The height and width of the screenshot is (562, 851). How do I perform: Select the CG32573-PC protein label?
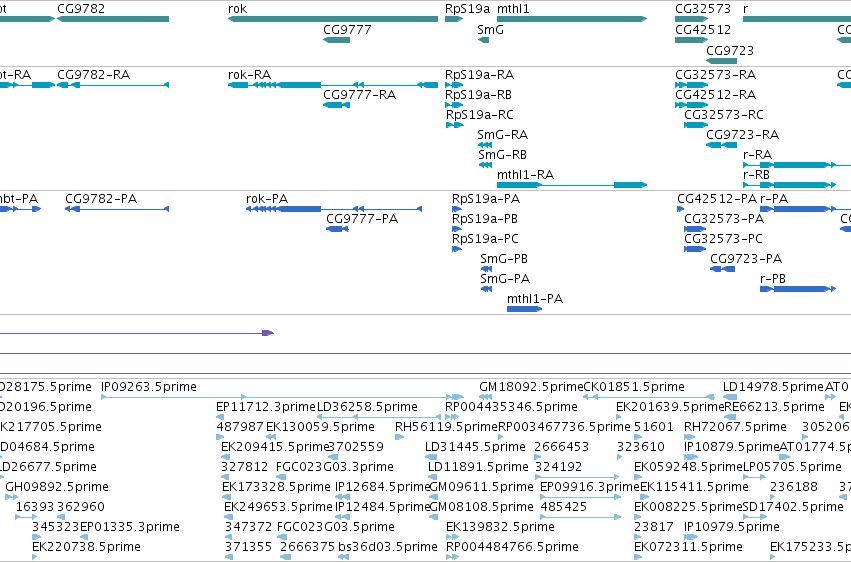coord(723,239)
